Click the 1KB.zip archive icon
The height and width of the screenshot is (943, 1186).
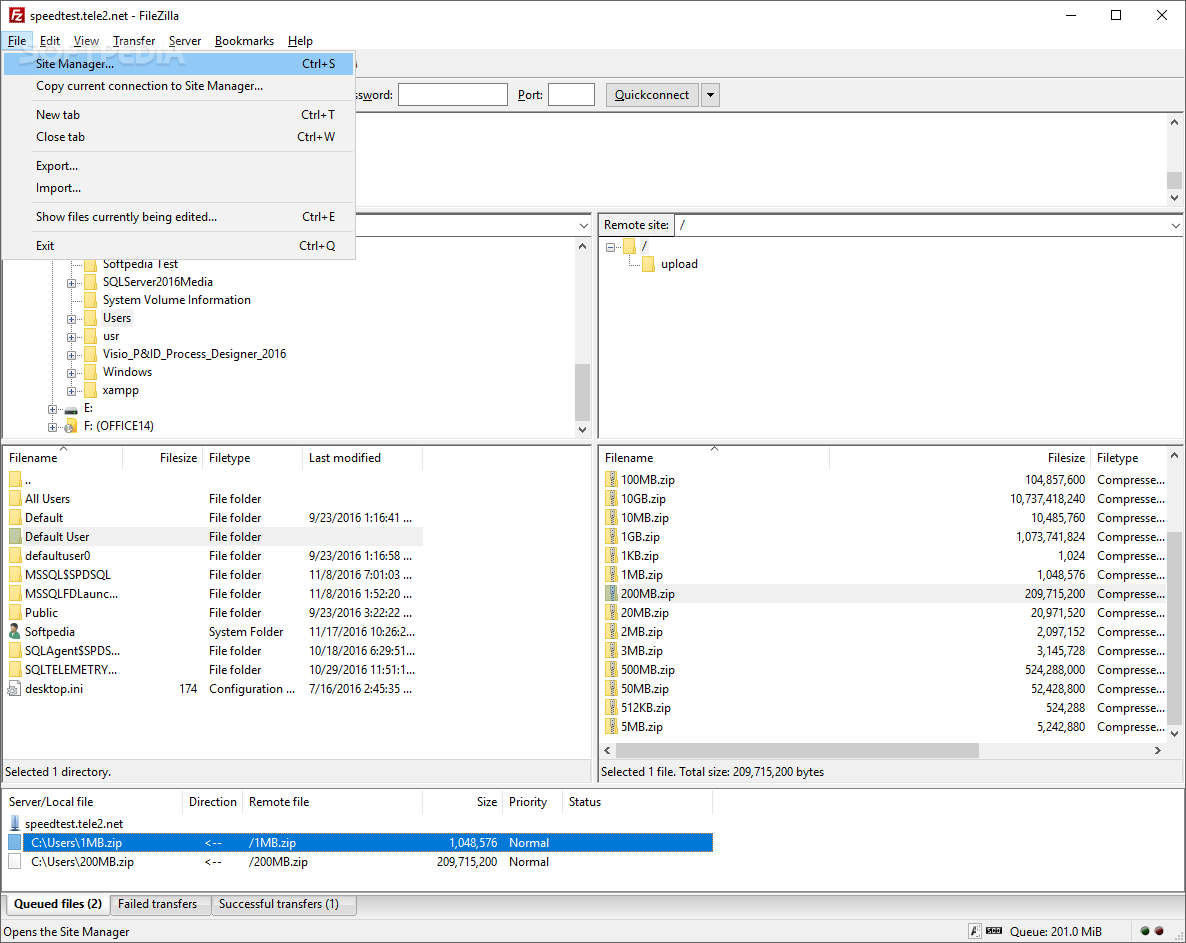[x=612, y=556]
